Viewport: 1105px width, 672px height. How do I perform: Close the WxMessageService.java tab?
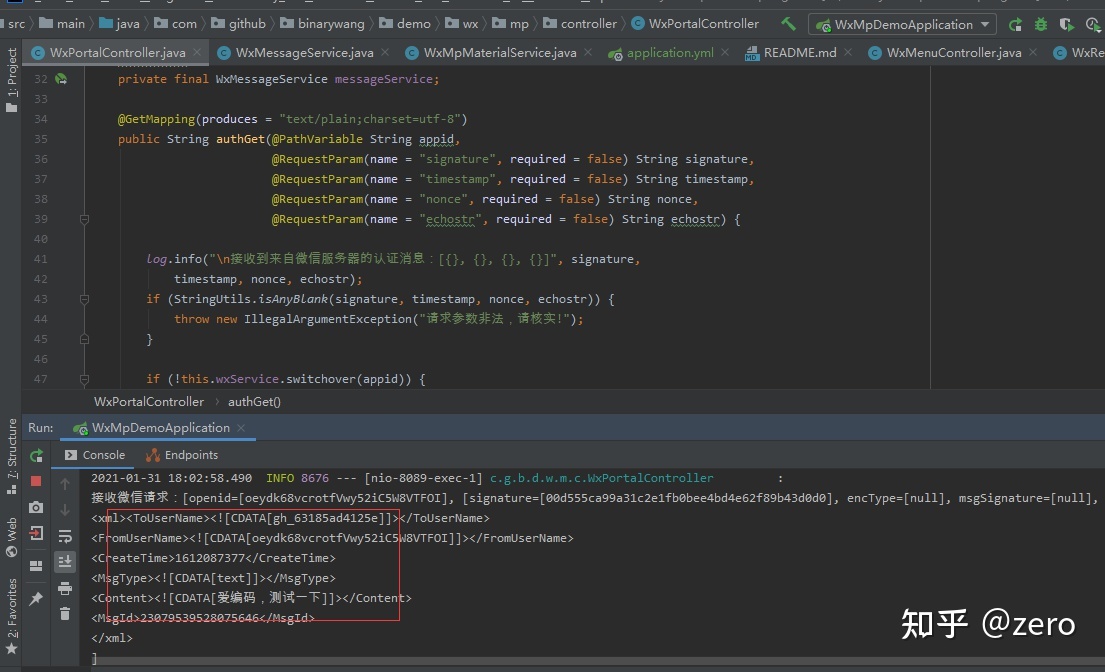pyautogui.click(x=385, y=52)
